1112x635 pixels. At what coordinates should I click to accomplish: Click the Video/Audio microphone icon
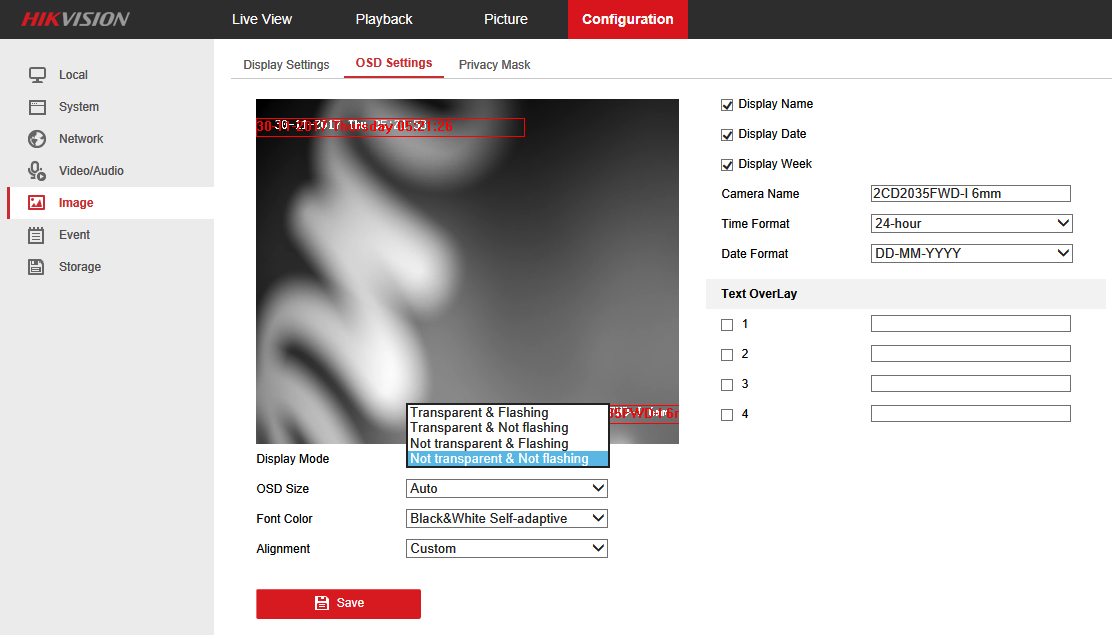click(x=37, y=171)
